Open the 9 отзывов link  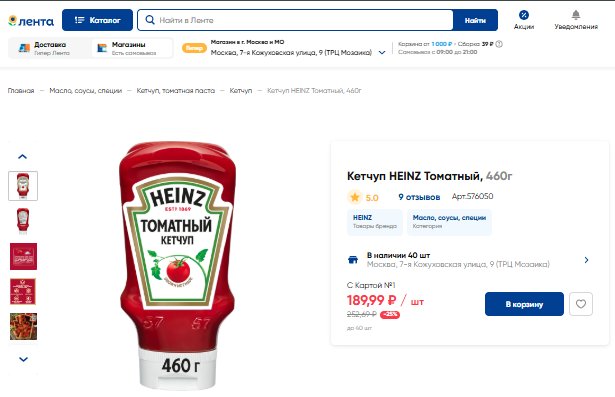[419, 197]
